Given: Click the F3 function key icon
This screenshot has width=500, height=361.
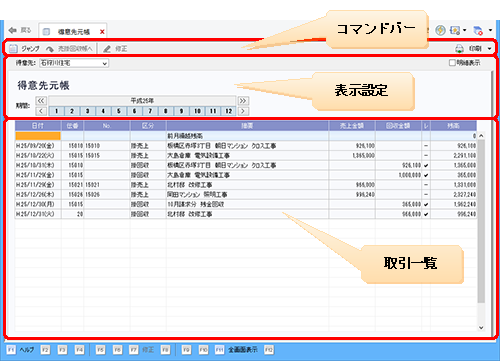Looking at the screenshot, I should (x=62, y=350).
